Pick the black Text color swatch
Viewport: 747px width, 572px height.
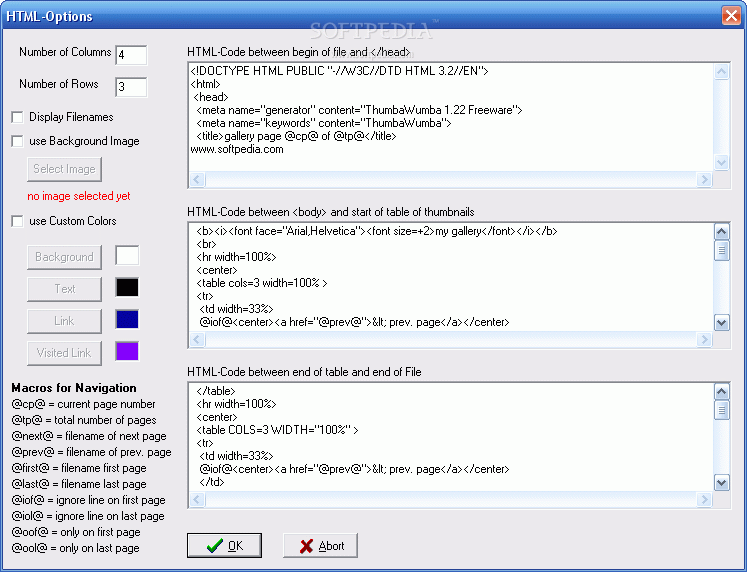pos(127,288)
